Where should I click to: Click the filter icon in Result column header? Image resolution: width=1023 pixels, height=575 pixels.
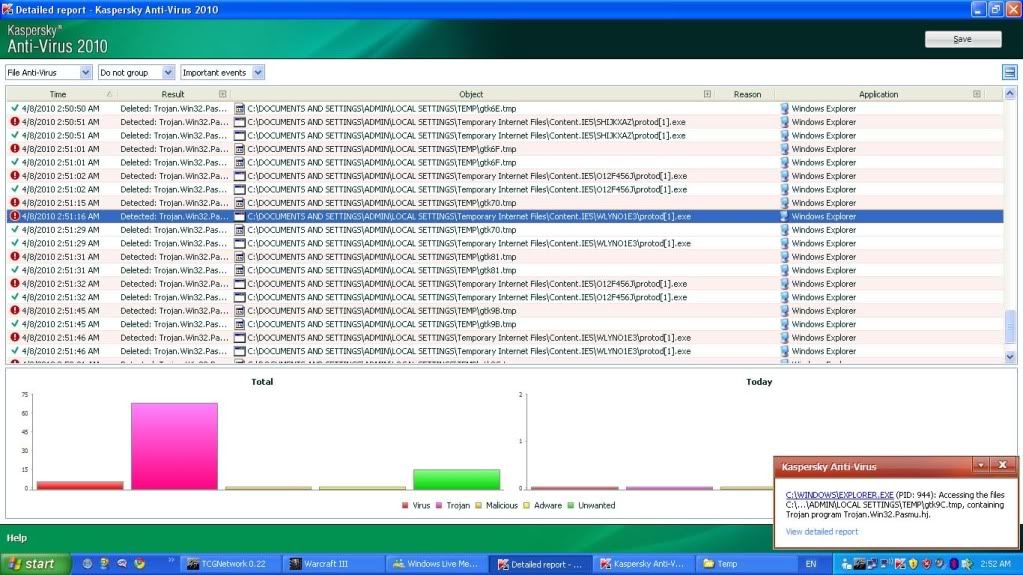coord(223,94)
